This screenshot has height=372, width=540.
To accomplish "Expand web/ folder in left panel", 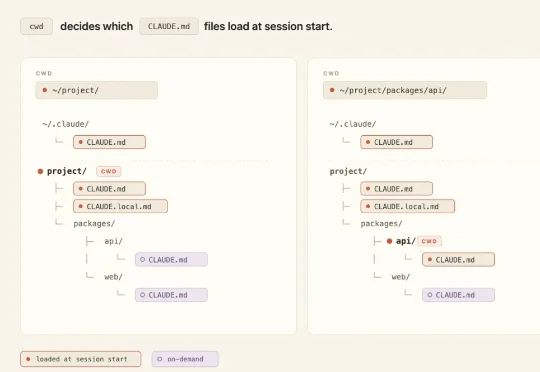I will (113, 277).
